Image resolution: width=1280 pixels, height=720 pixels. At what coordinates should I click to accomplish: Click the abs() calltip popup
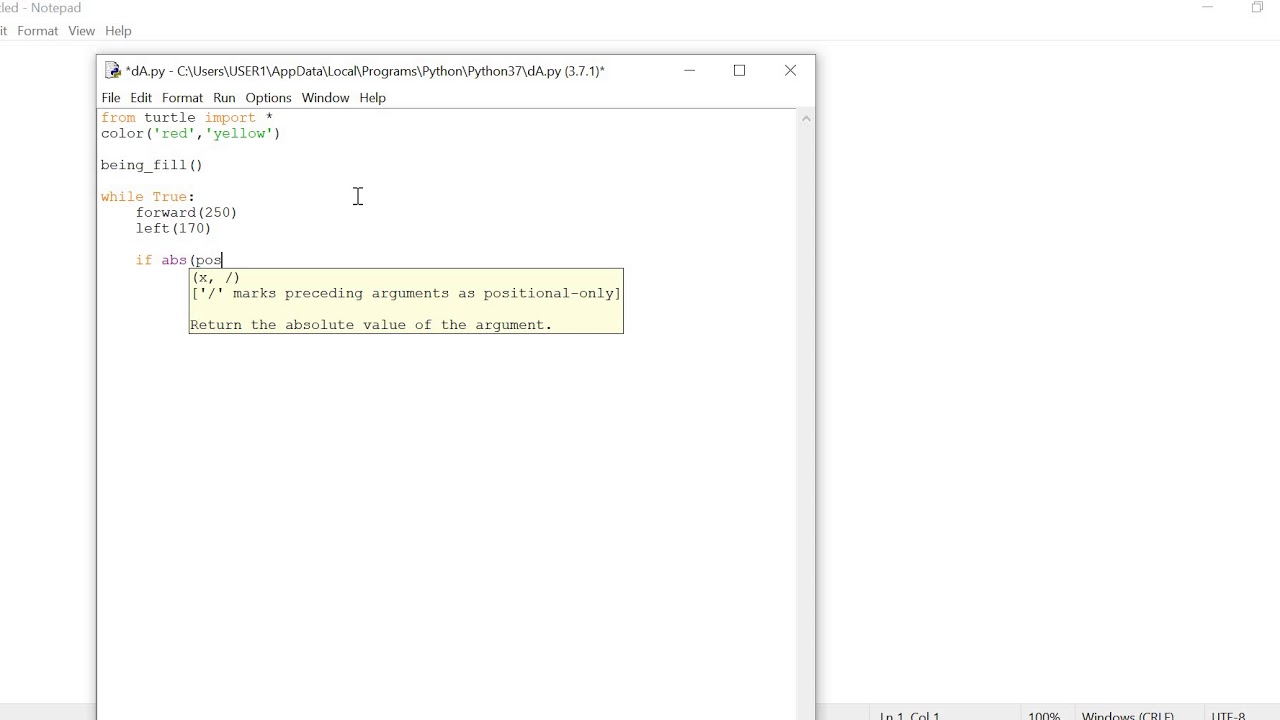pyautogui.click(x=406, y=301)
